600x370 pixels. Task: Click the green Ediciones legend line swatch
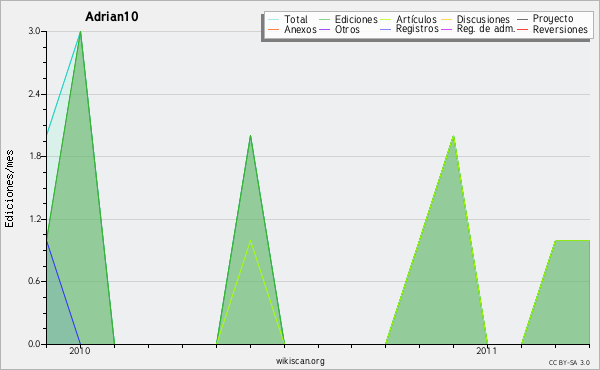point(324,19)
